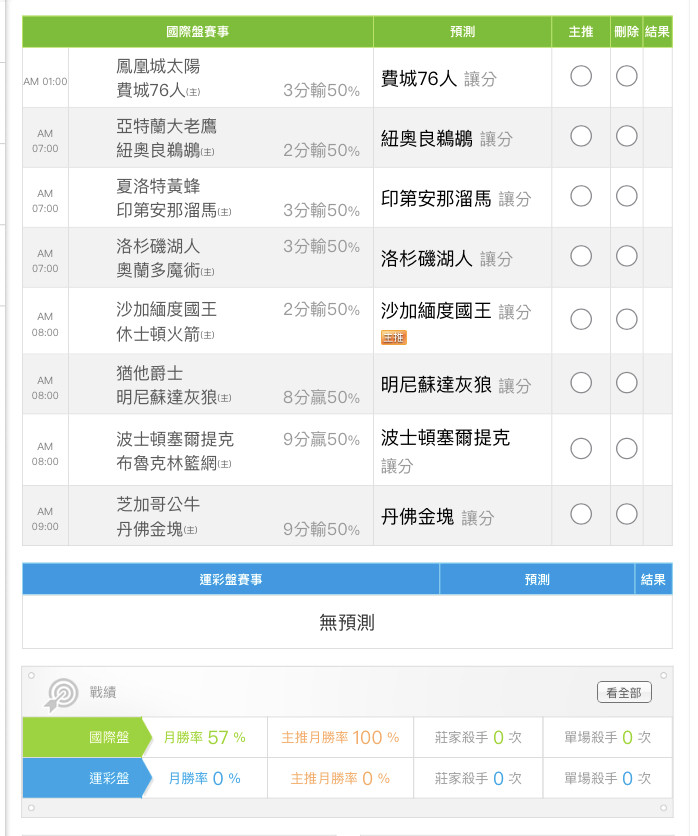Select 刪除 radio for 沙加緬度國王 prediction

(x=627, y=320)
